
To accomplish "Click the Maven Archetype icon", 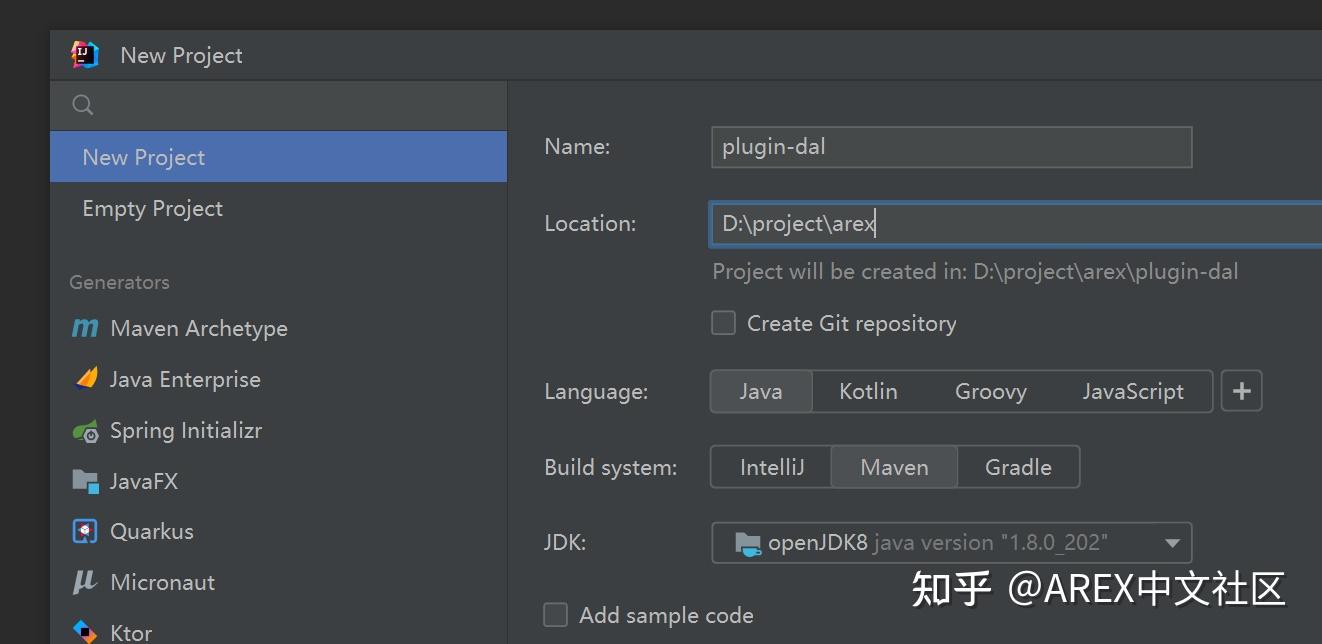I will point(86,328).
